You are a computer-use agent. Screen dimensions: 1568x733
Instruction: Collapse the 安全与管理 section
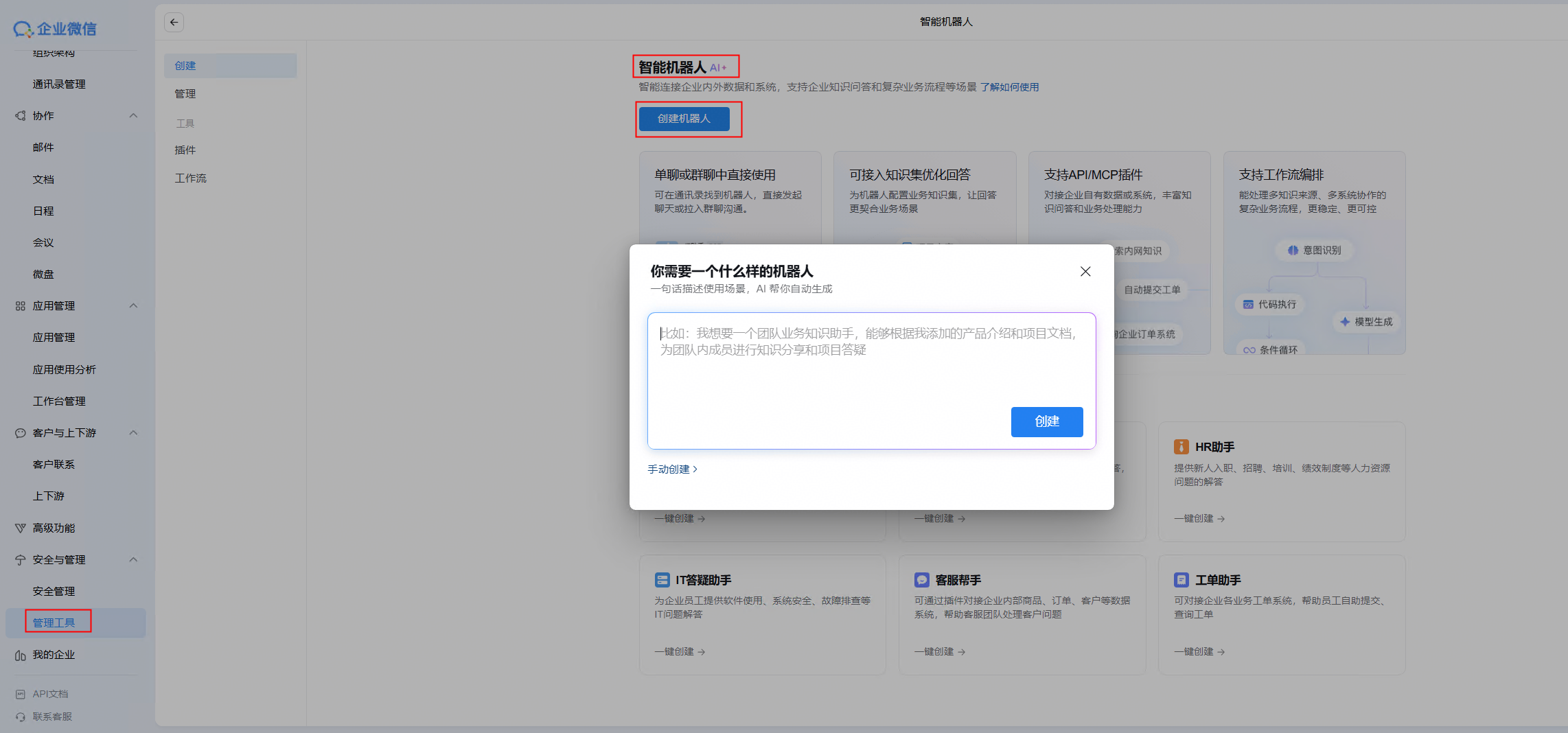[x=133, y=560]
